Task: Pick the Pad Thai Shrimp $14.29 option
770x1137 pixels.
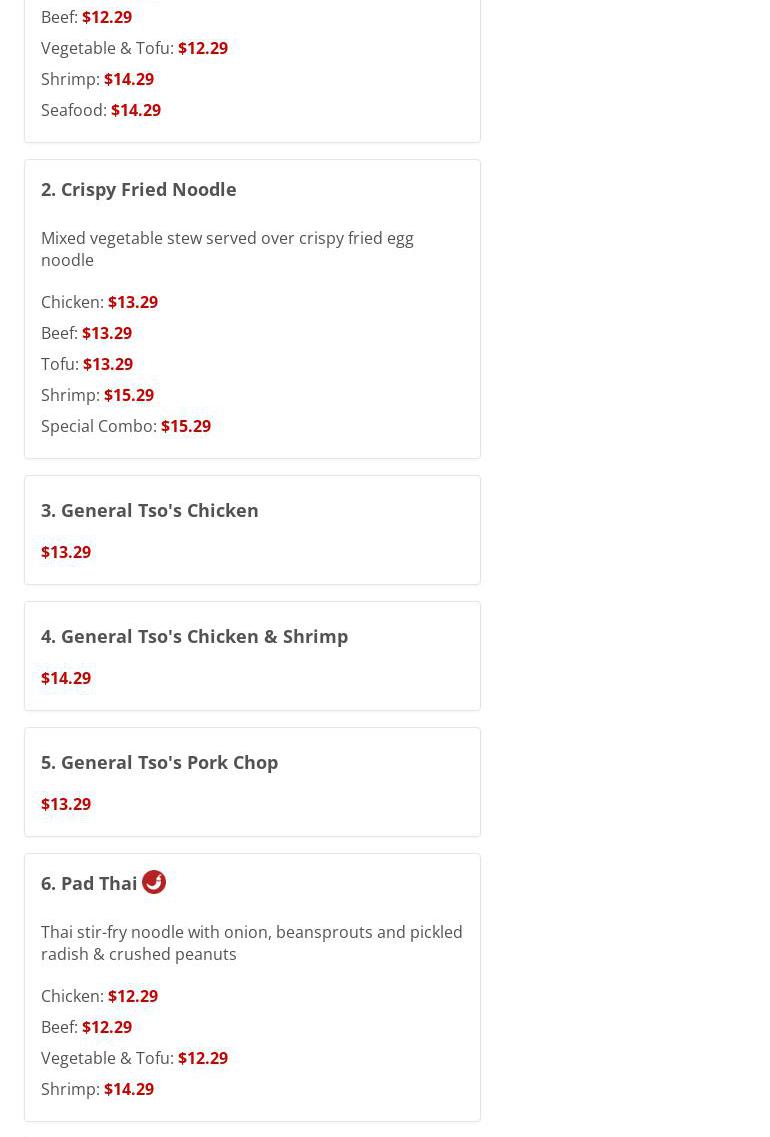Action: point(97,1089)
